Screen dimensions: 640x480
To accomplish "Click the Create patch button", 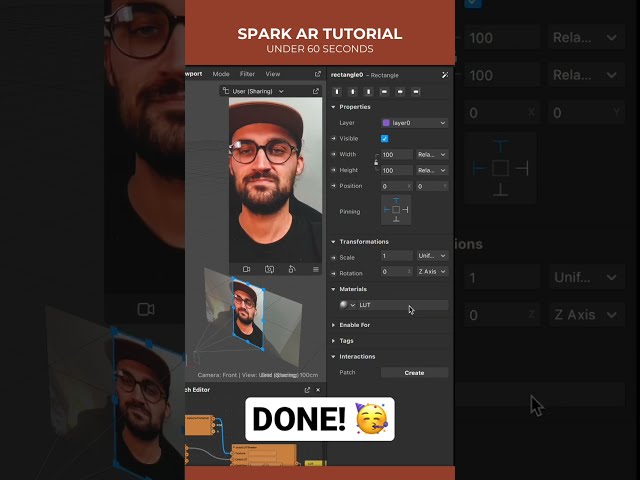I will click(414, 373).
